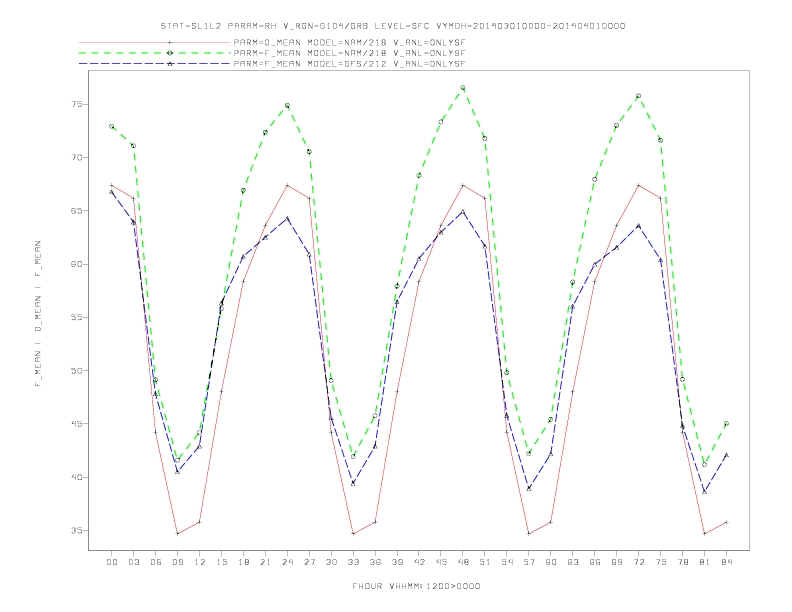Click x-axis forecast hour label 00
The image size is (792, 612).
click(x=112, y=562)
